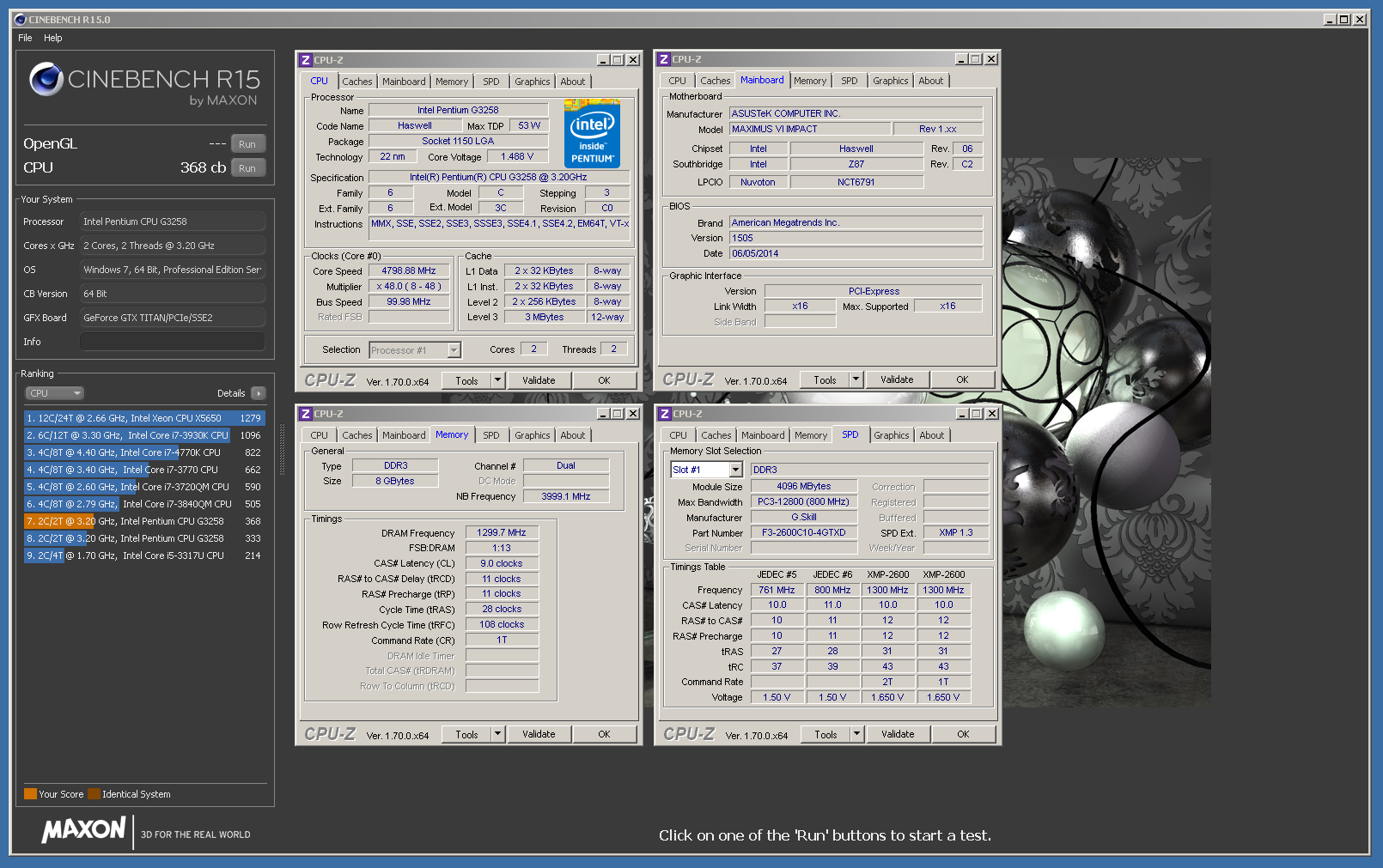This screenshot has width=1383, height=868.
Task: Click the Core Voltage value 1.488 V
Action: [517, 156]
